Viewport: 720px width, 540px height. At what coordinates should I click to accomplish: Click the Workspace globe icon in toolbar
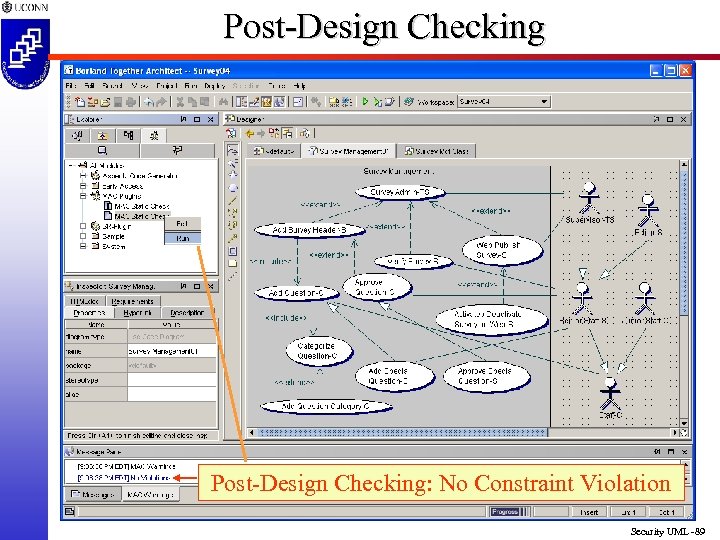tap(409, 101)
